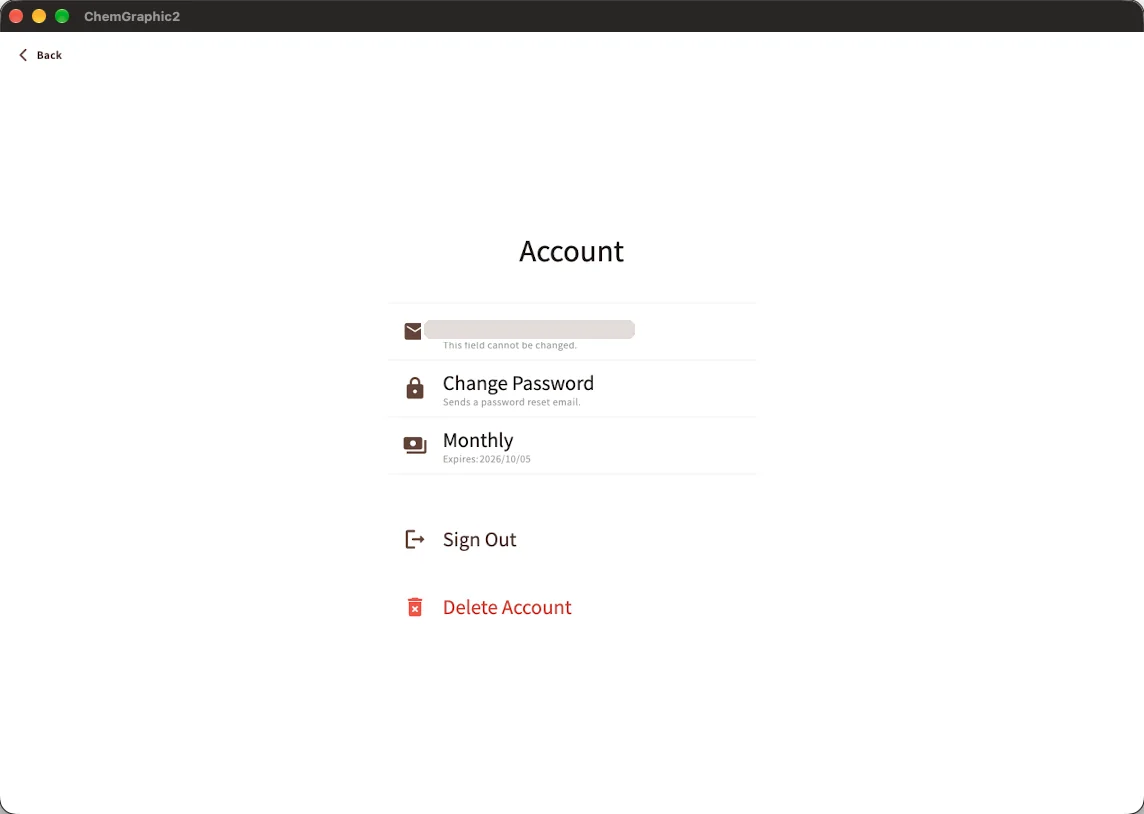Click the Back chevron arrow icon

pyautogui.click(x=23, y=55)
